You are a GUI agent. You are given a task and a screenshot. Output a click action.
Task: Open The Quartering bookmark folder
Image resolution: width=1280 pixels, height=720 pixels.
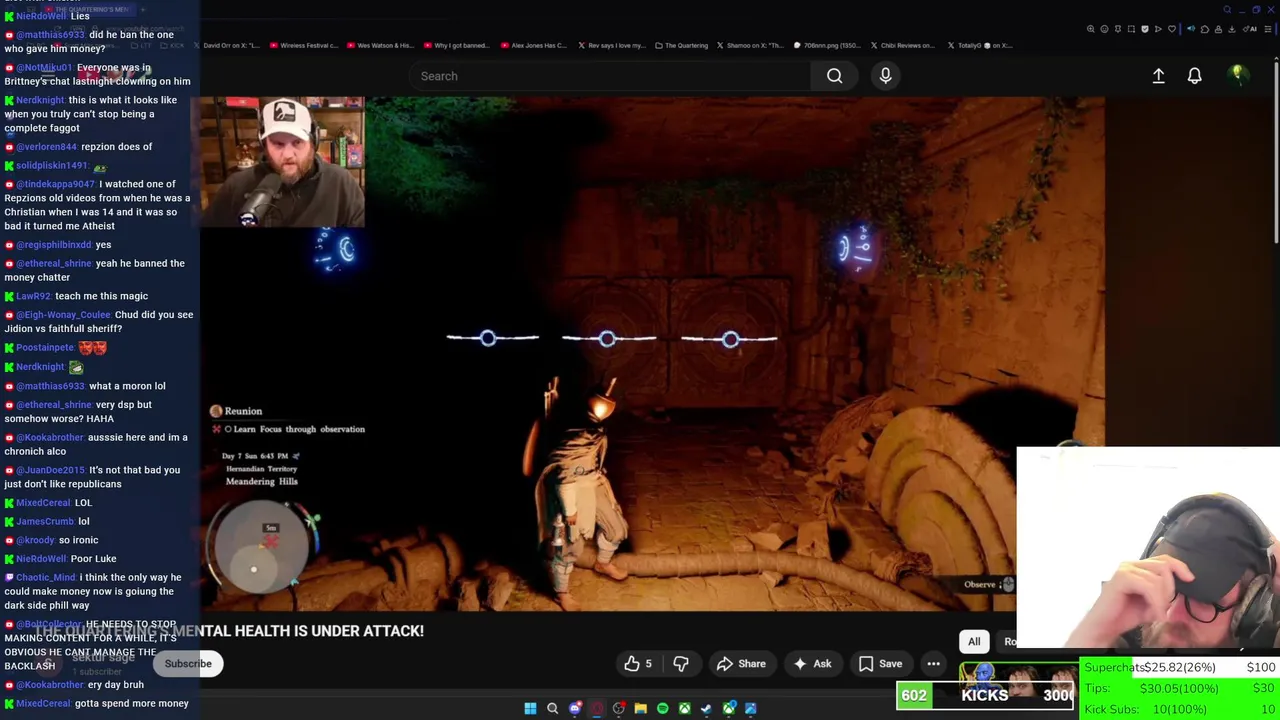(x=682, y=45)
